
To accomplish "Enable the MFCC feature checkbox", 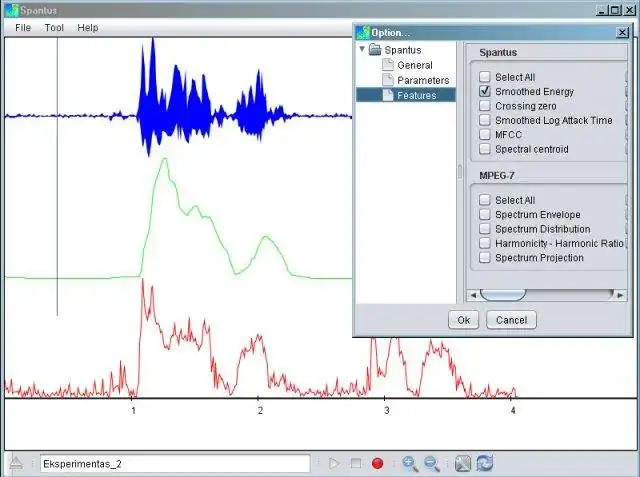I will 484,134.
